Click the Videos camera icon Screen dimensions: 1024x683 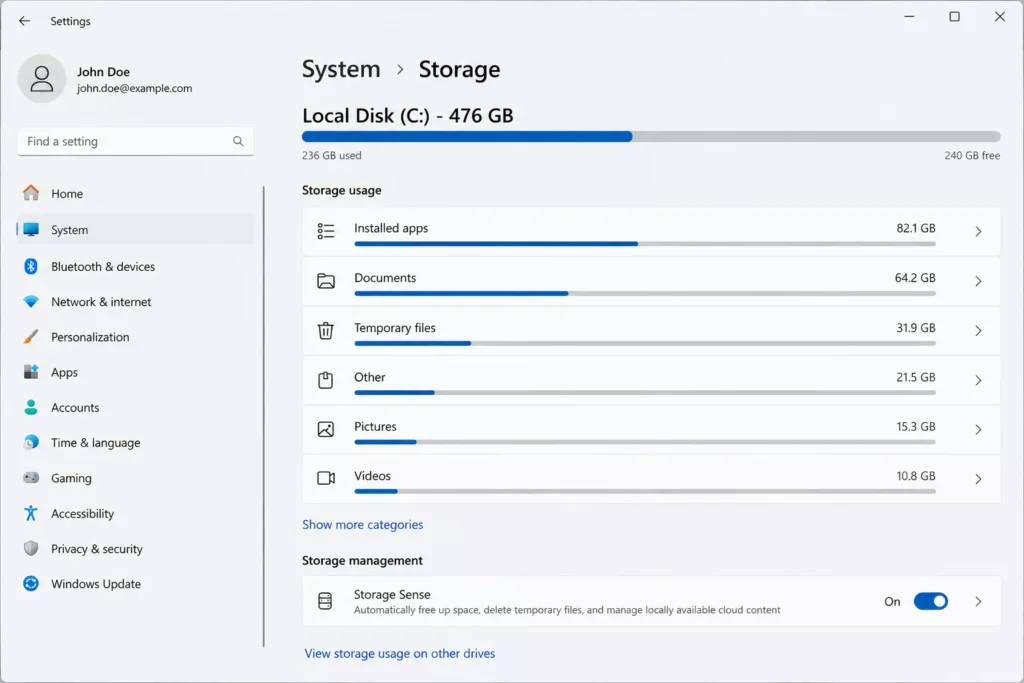(326, 479)
